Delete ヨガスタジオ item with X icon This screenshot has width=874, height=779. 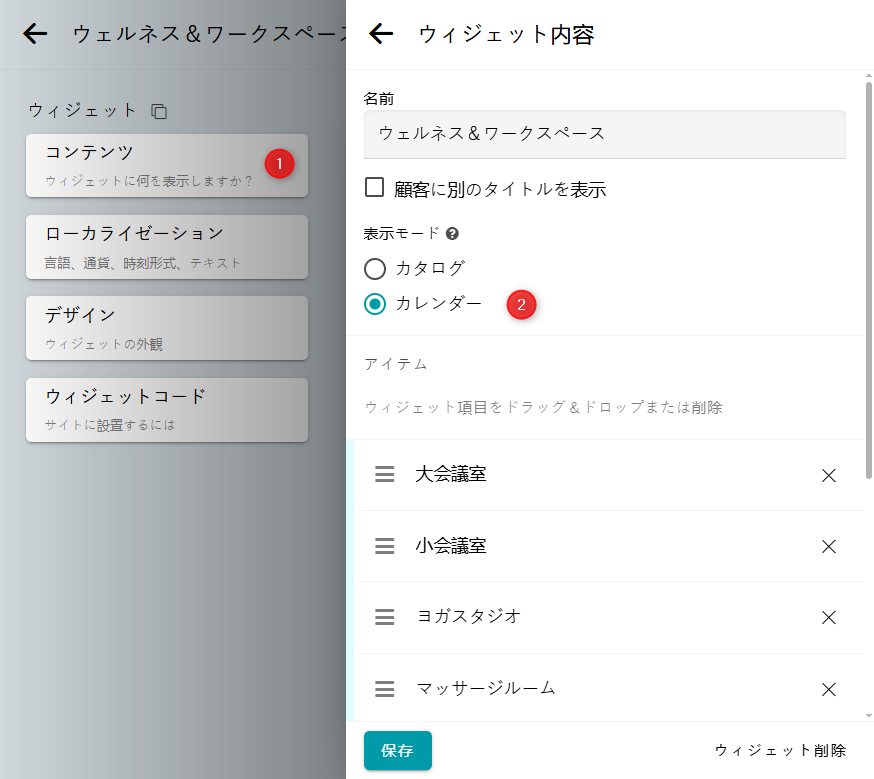828,617
